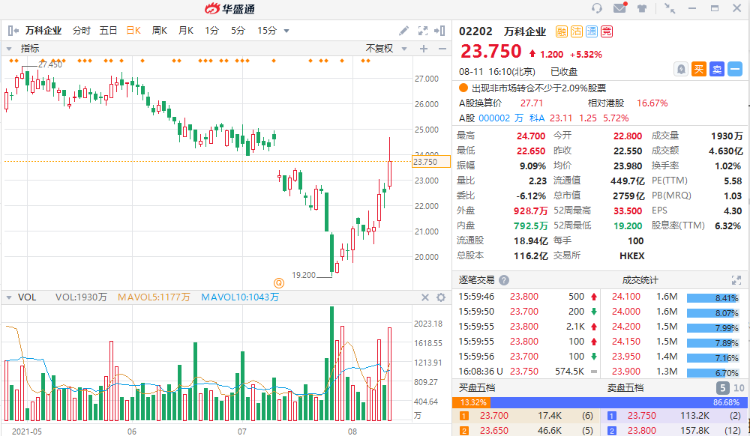The width and height of the screenshot is (750, 436).
Task: Select the 1分 chart tab
Action: tap(211, 31)
